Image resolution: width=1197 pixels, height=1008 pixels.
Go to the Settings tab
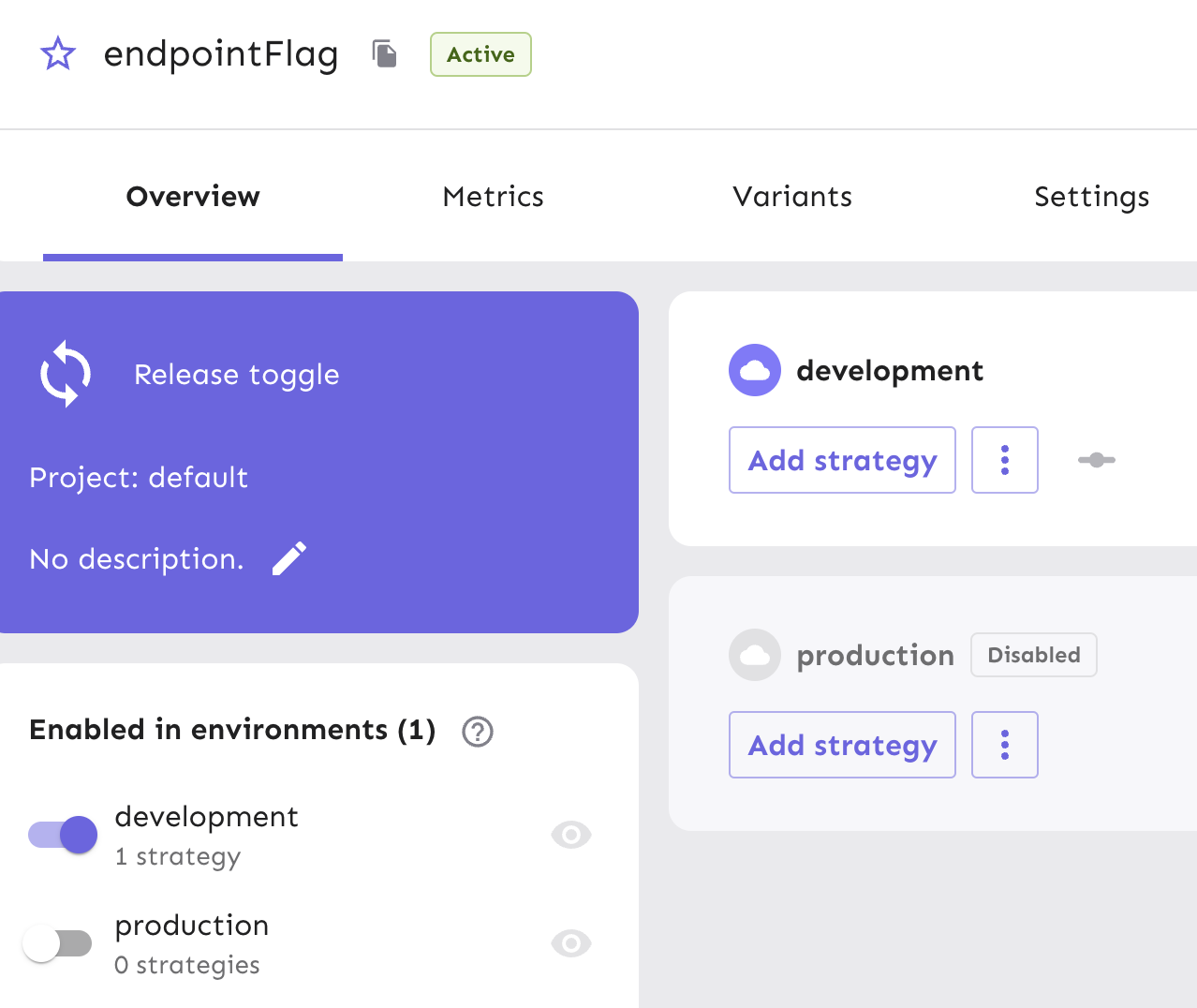(1091, 197)
